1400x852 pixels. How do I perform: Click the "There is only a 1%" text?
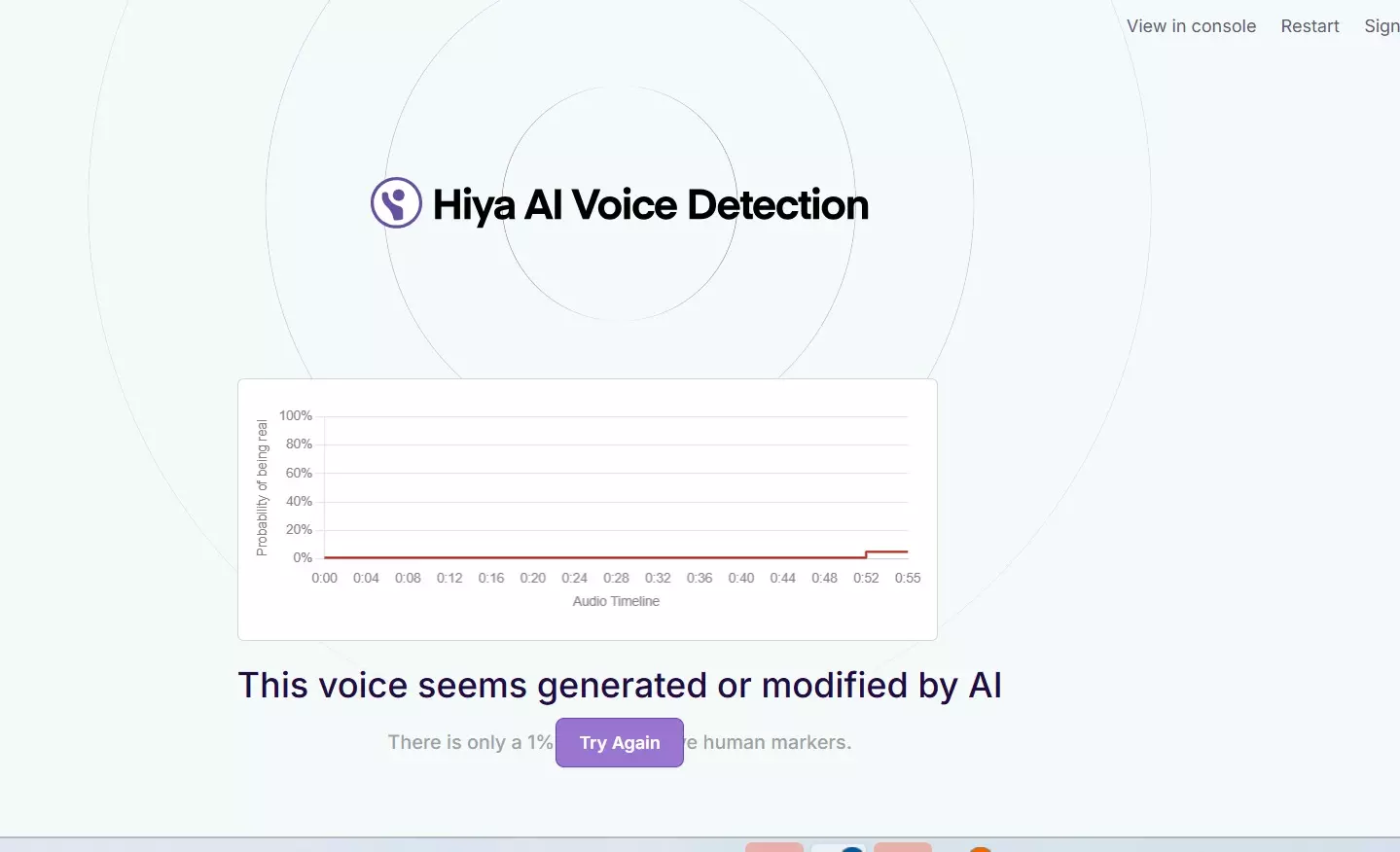coord(470,742)
